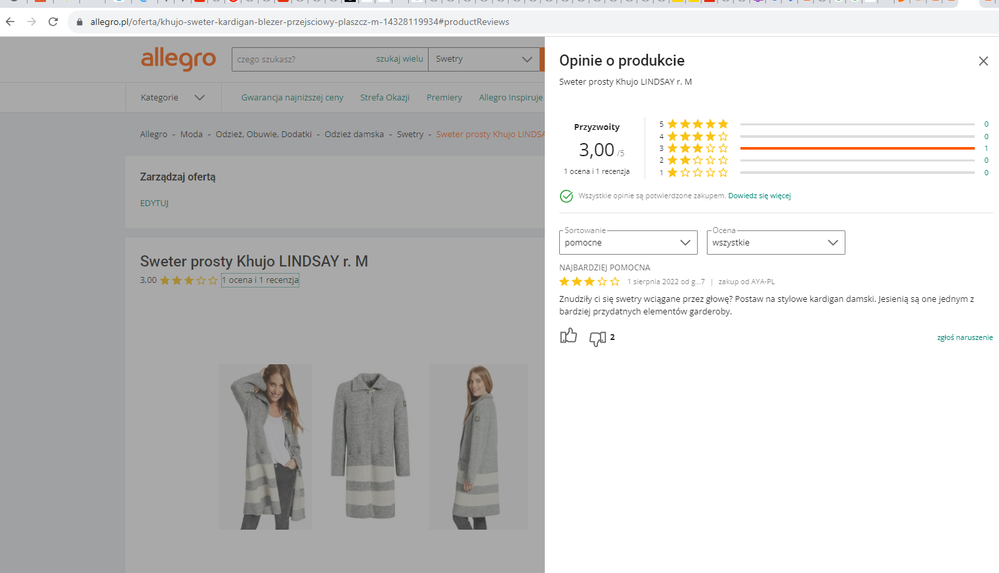Screen dimensions: 999x573
Task: Click the browser address bar URL
Action: (x=299, y=22)
